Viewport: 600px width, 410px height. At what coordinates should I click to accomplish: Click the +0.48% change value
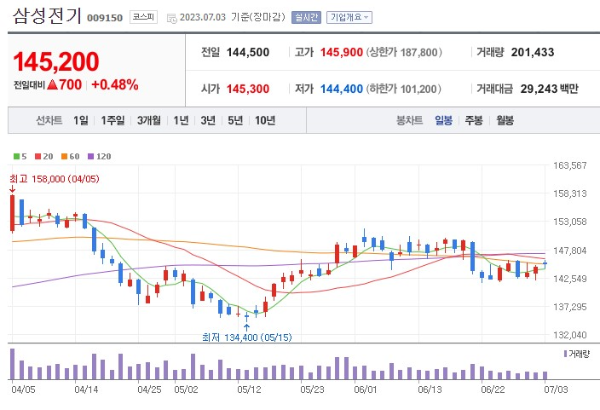115,85
